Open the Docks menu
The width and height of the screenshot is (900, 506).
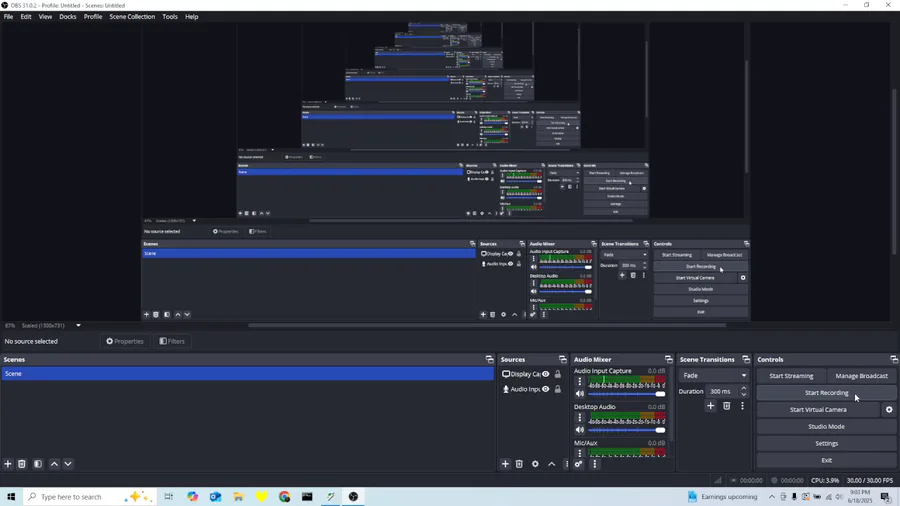click(68, 17)
